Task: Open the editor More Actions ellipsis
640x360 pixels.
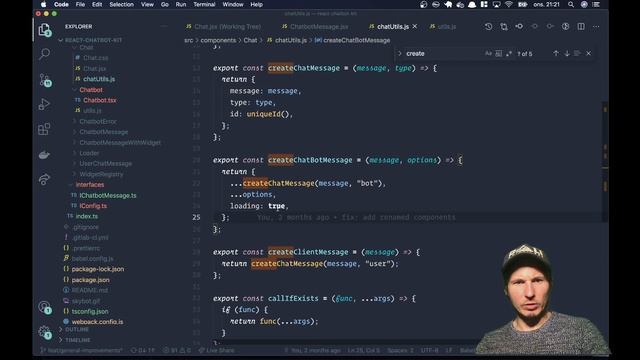Action: tap(596, 27)
